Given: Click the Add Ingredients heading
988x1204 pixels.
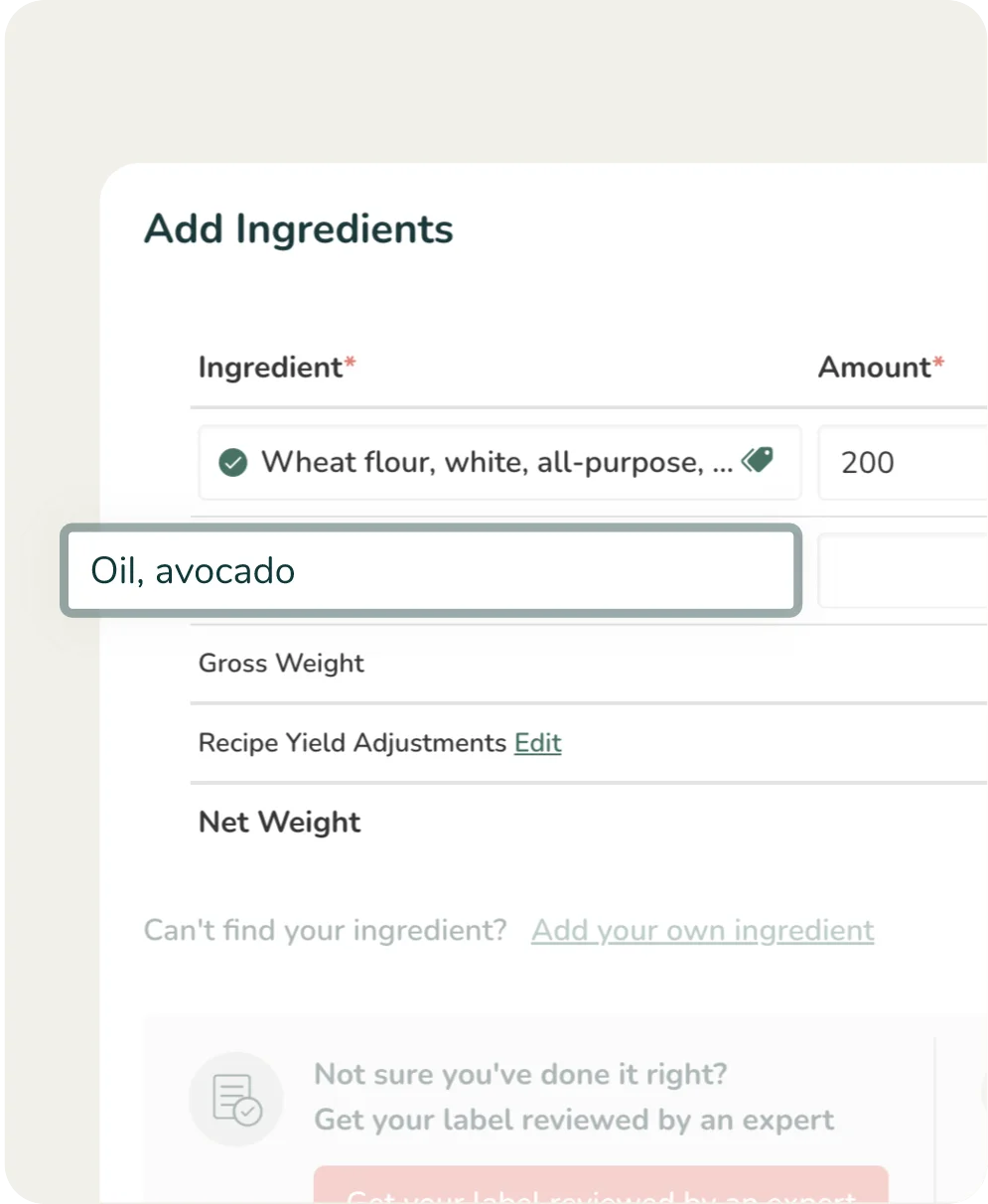Looking at the screenshot, I should pos(298,229).
